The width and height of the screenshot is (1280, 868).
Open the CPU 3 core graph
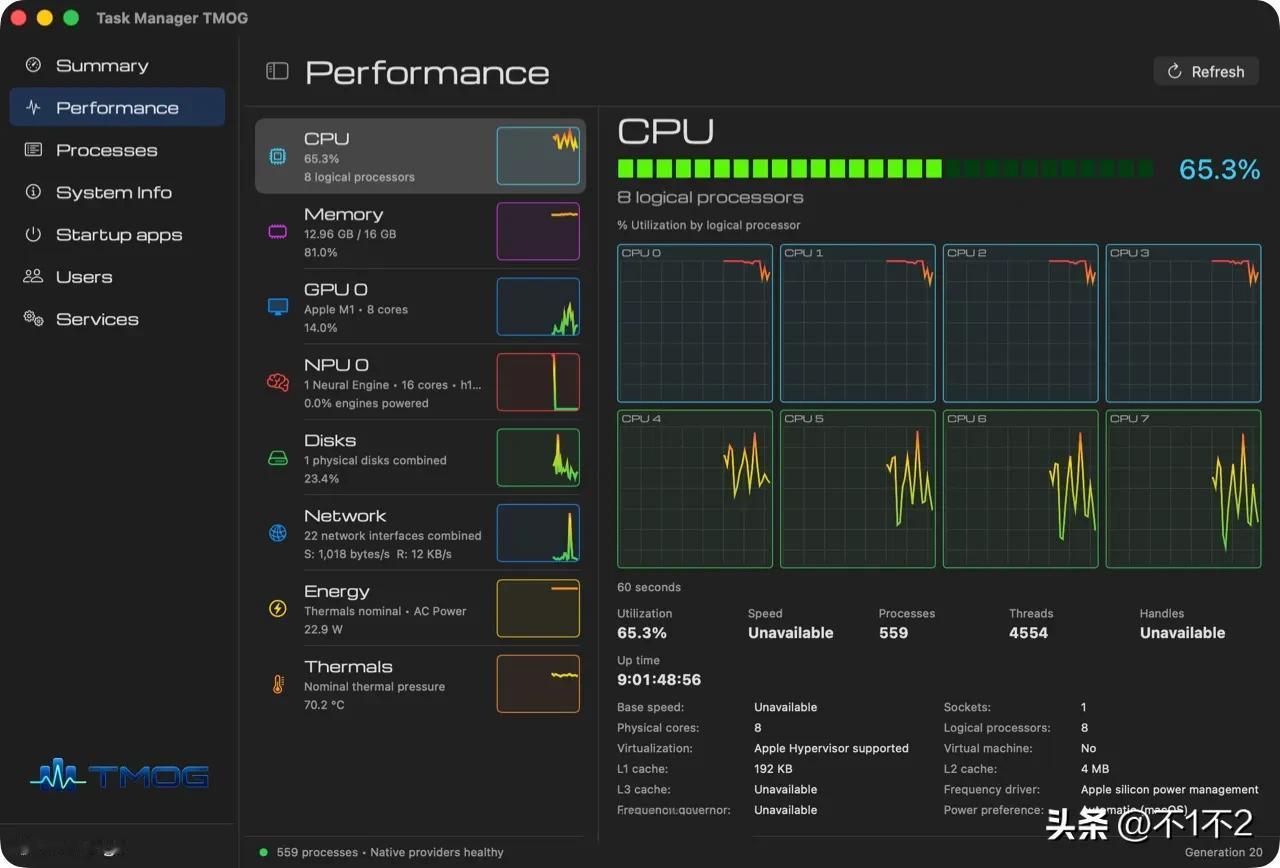tap(1184, 323)
